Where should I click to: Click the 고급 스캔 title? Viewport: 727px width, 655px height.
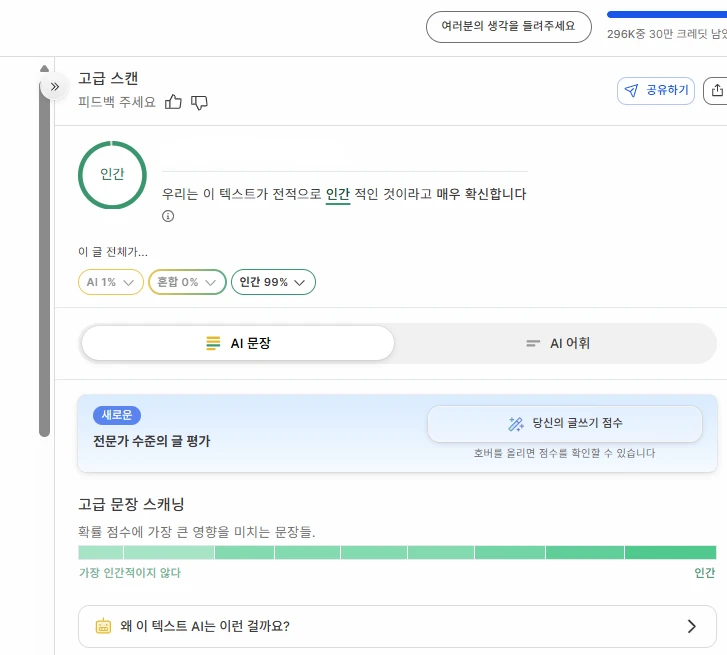click(x=108, y=78)
